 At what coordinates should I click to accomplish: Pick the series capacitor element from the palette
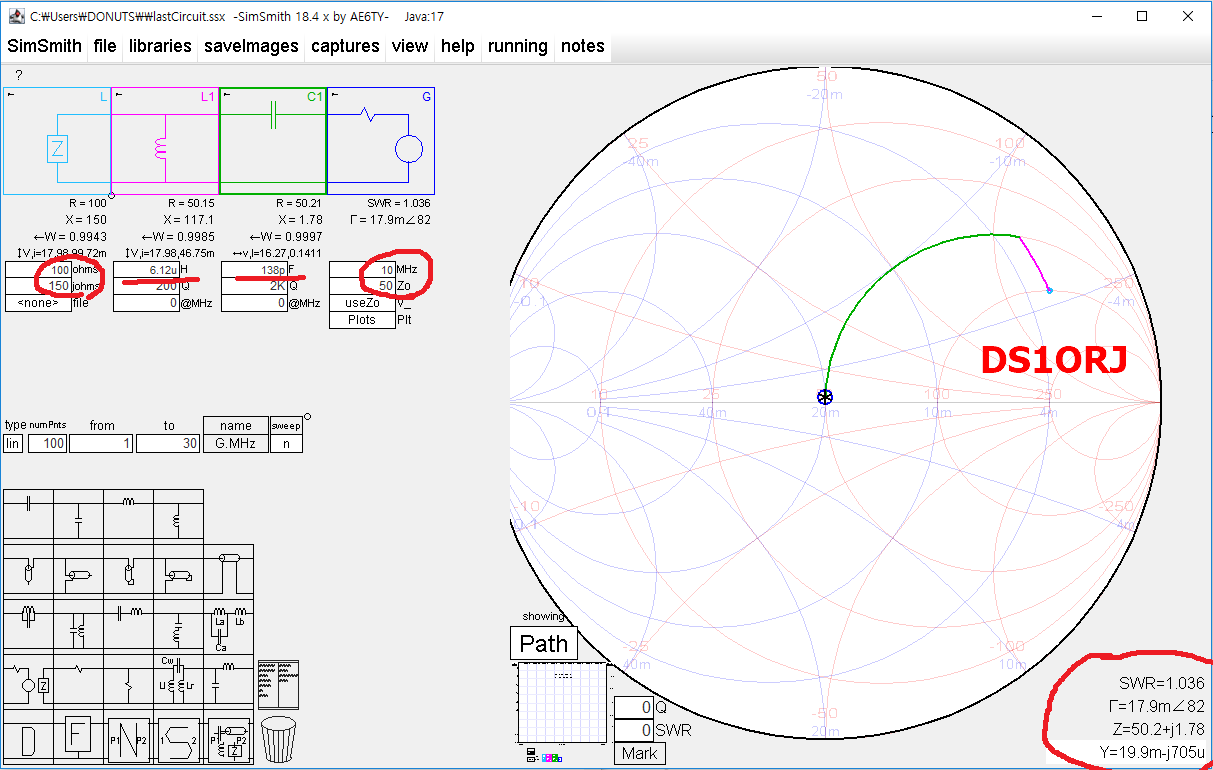pos(29,514)
